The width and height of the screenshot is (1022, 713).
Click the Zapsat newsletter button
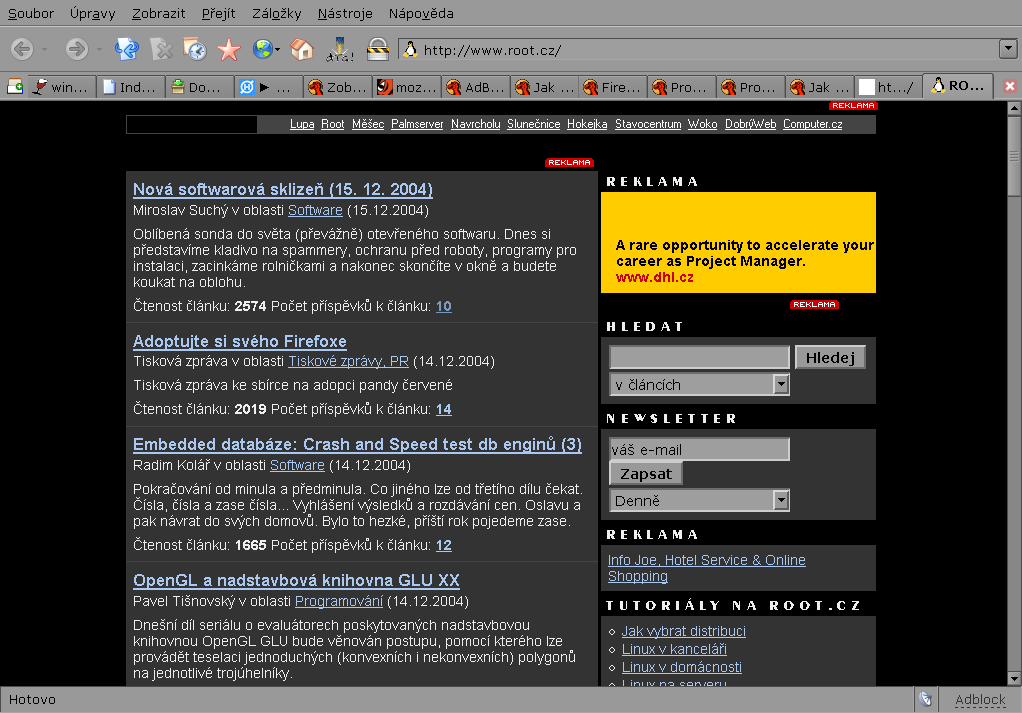click(646, 474)
